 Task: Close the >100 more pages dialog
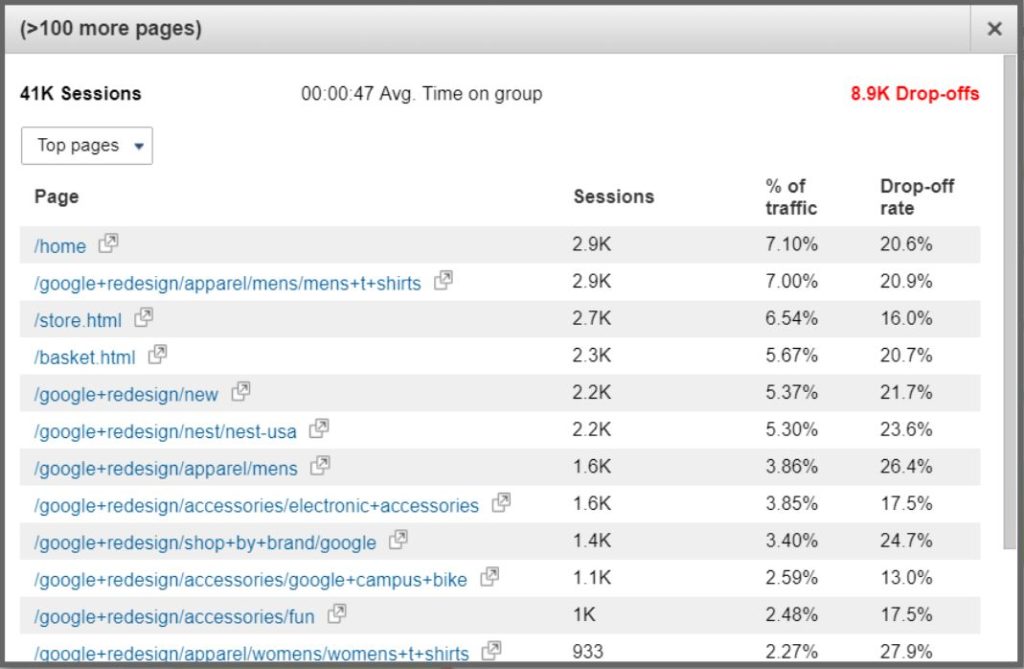995,29
